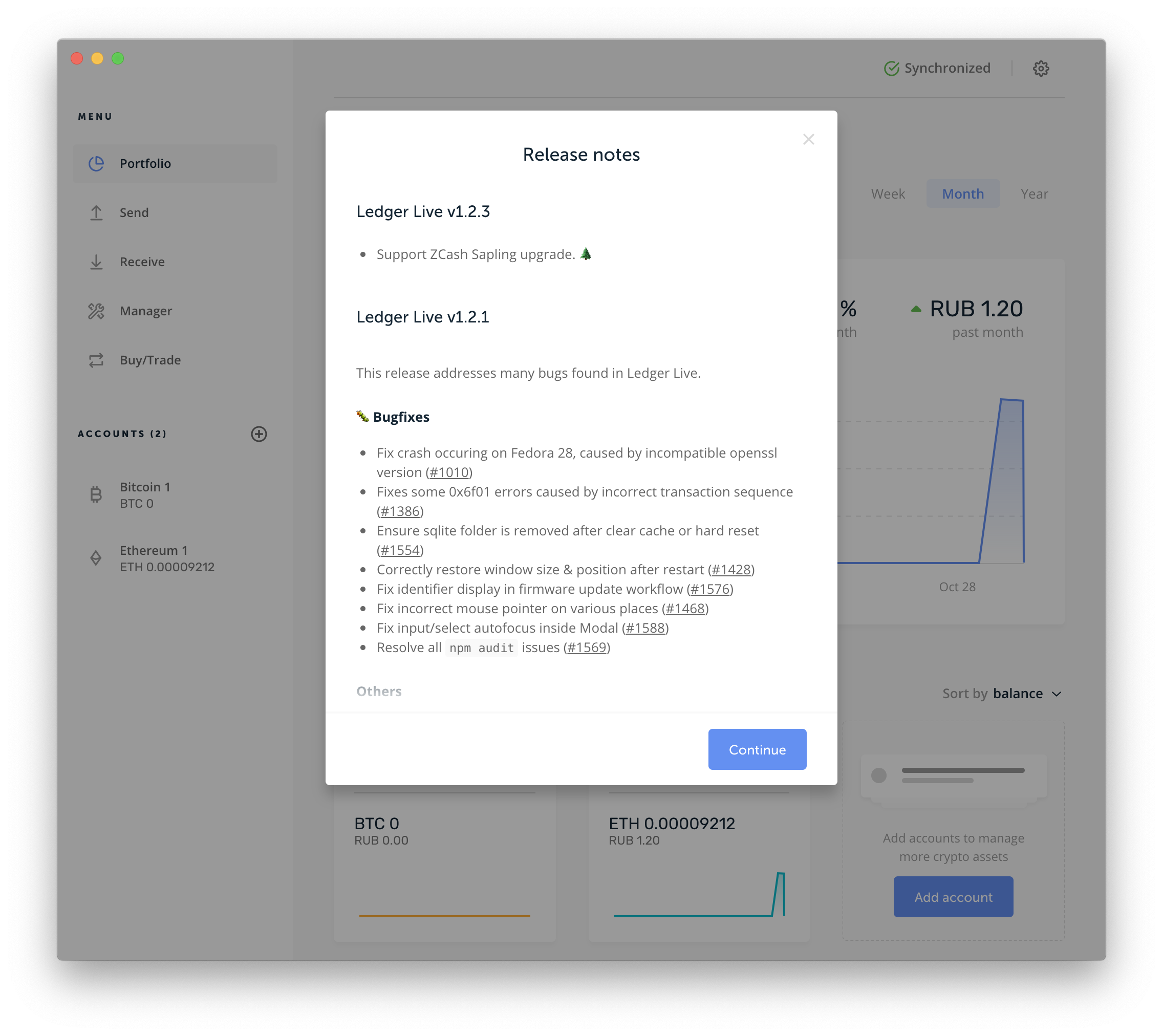Screen dimensions: 1163x1036
Task: Click the Send arrow icon
Action: click(x=96, y=212)
